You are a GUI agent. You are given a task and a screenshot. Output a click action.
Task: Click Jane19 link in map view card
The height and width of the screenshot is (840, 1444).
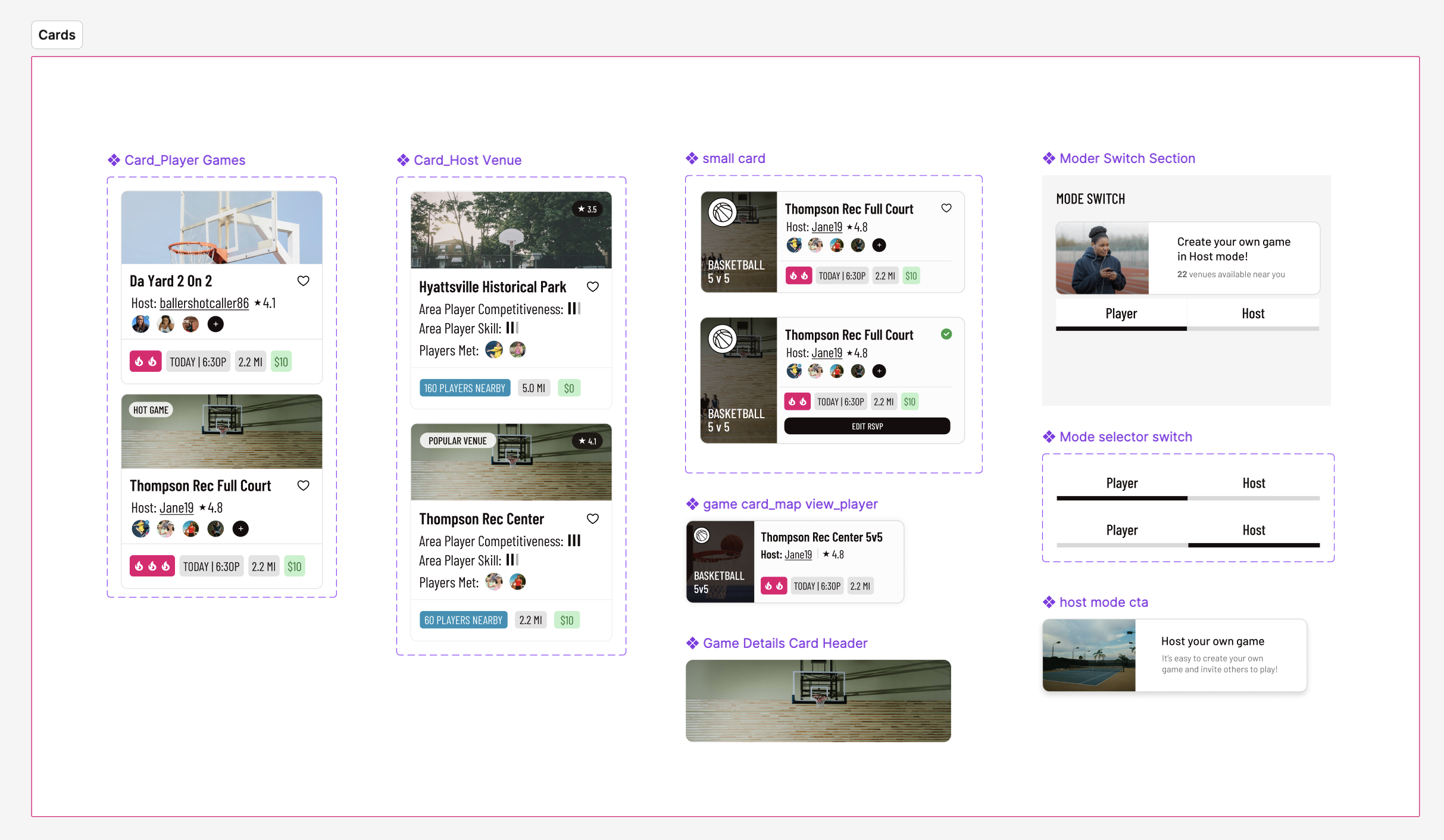coord(798,554)
